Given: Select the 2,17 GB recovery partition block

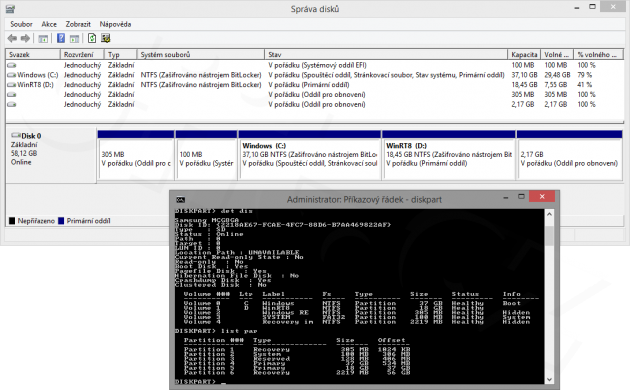Looking at the screenshot, I should pos(569,155).
